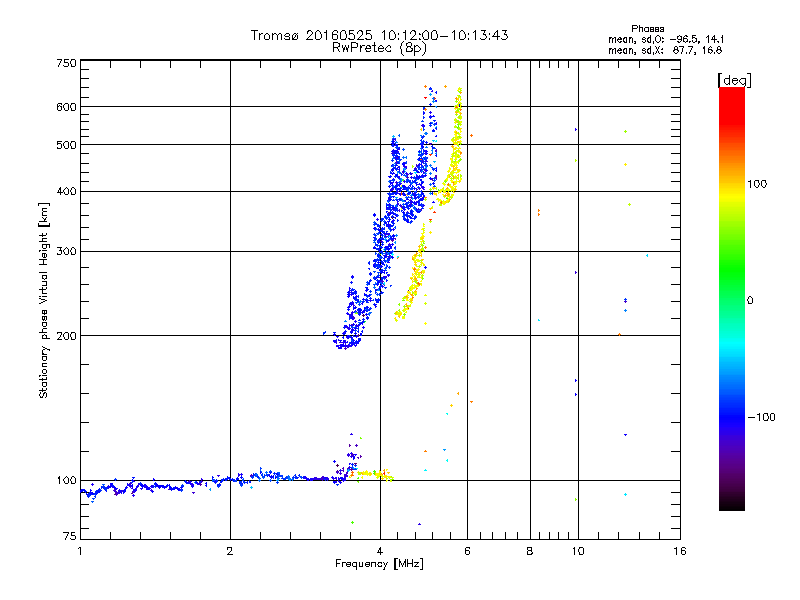Click the x-axis tick label '2'
The height and width of the screenshot is (600, 800).
230,551
